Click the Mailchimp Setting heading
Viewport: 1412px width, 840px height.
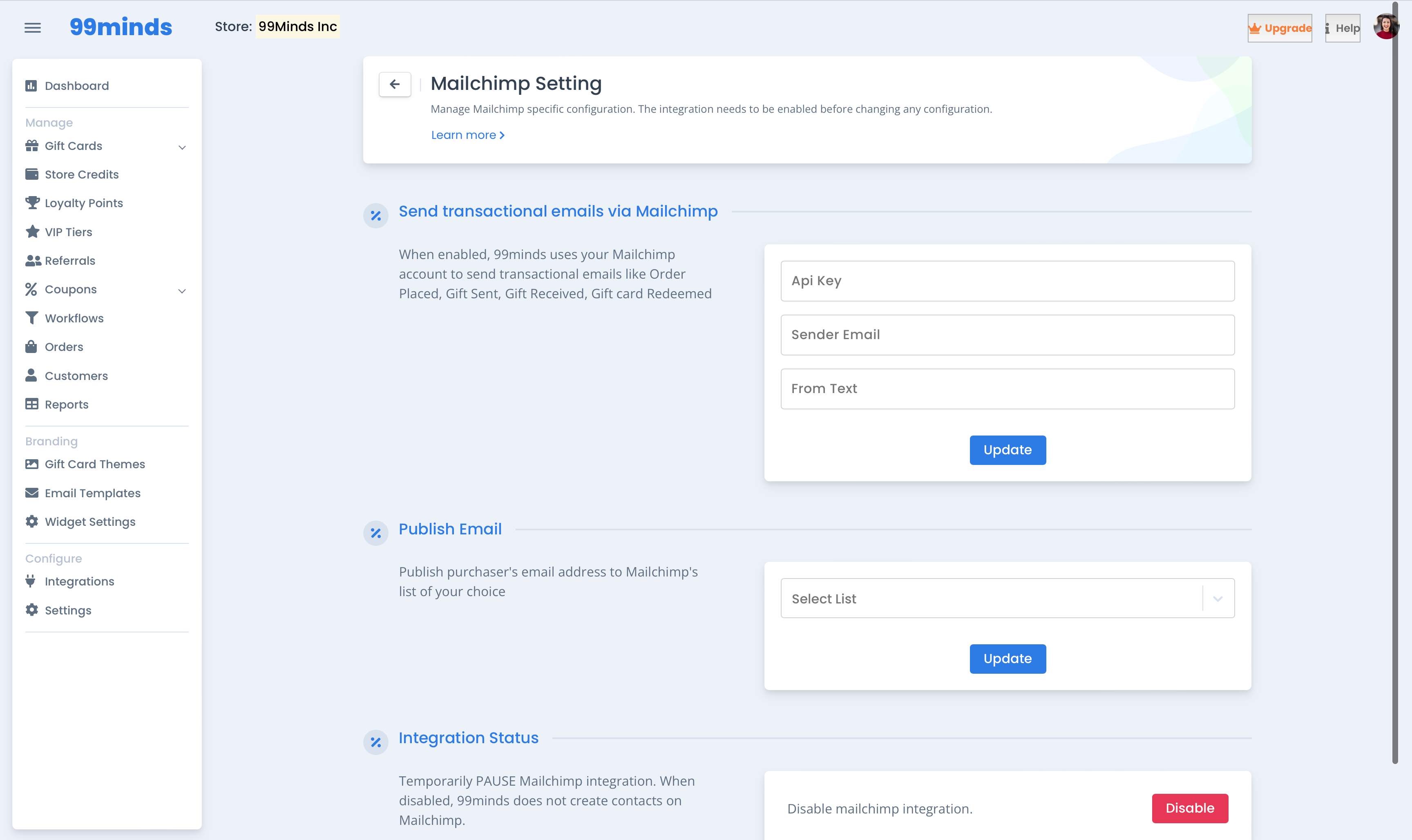(516, 83)
